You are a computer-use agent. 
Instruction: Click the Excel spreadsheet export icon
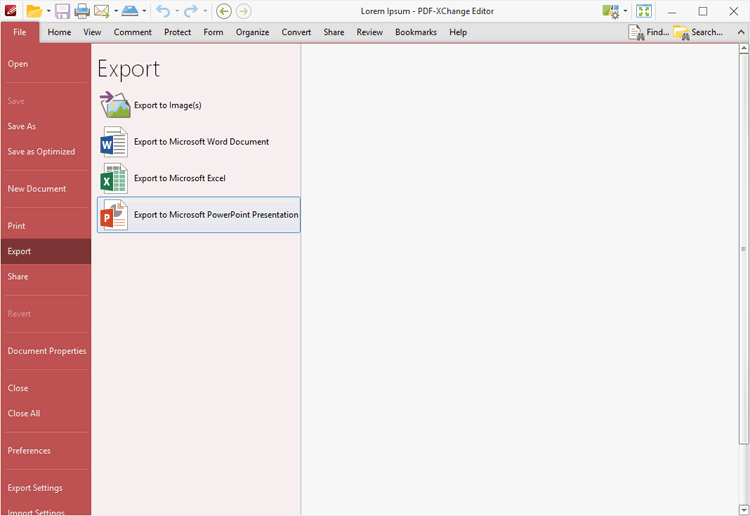[114, 178]
